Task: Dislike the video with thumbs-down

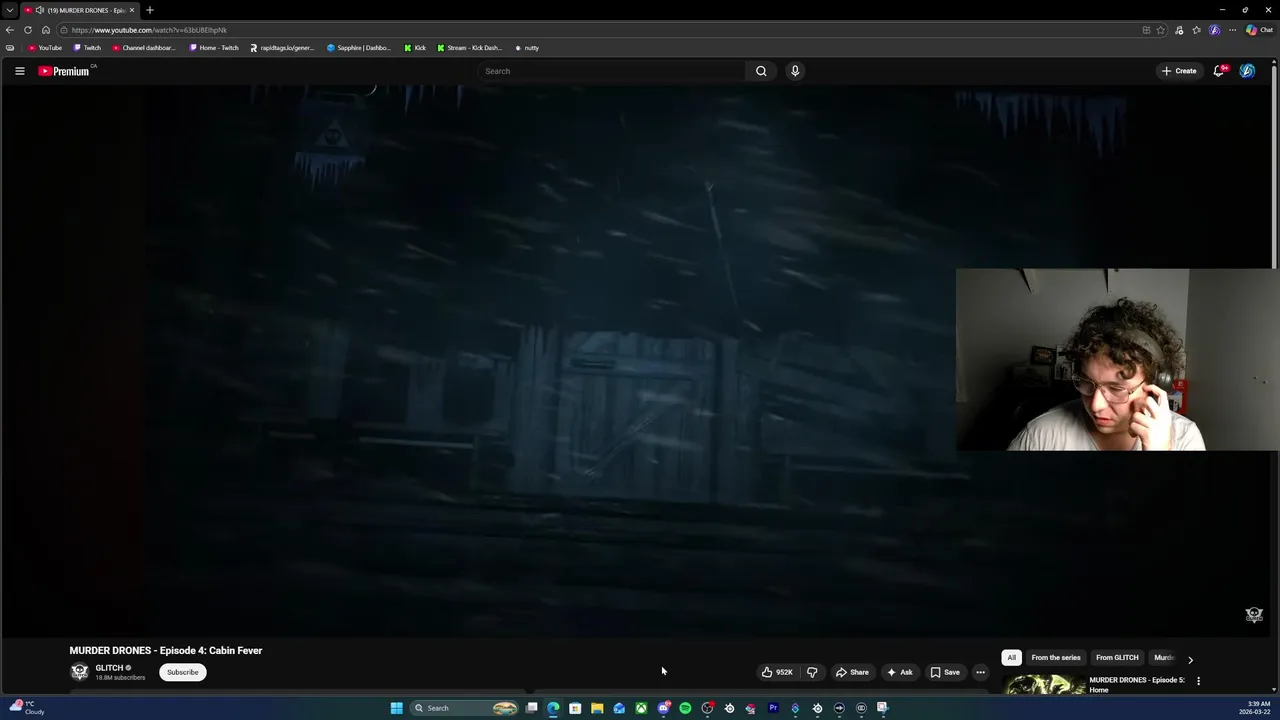Action: (x=812, y=672)
